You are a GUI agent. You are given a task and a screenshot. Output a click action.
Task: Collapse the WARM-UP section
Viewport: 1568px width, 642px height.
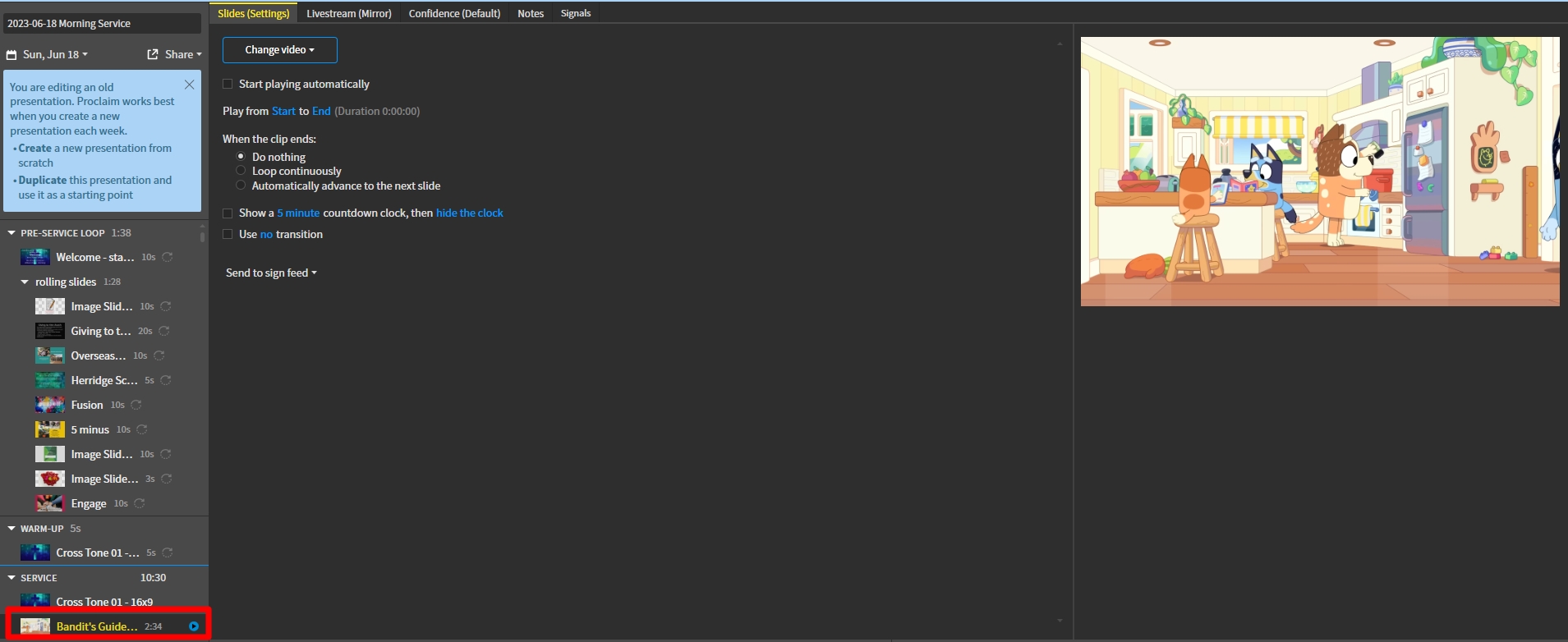pyautogui.click(x=11, y=529)
